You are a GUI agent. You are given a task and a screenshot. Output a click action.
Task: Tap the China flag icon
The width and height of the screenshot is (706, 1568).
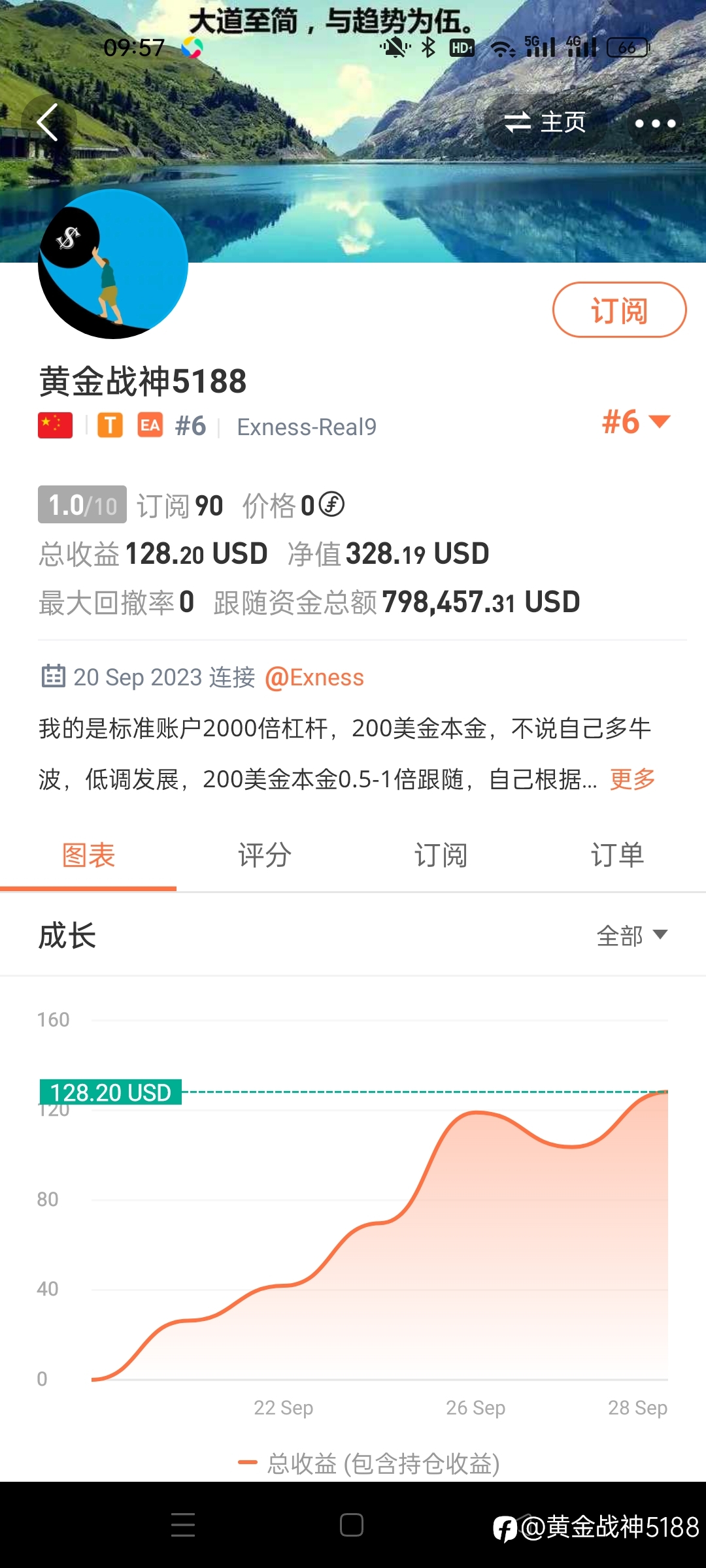click(55, 425)
